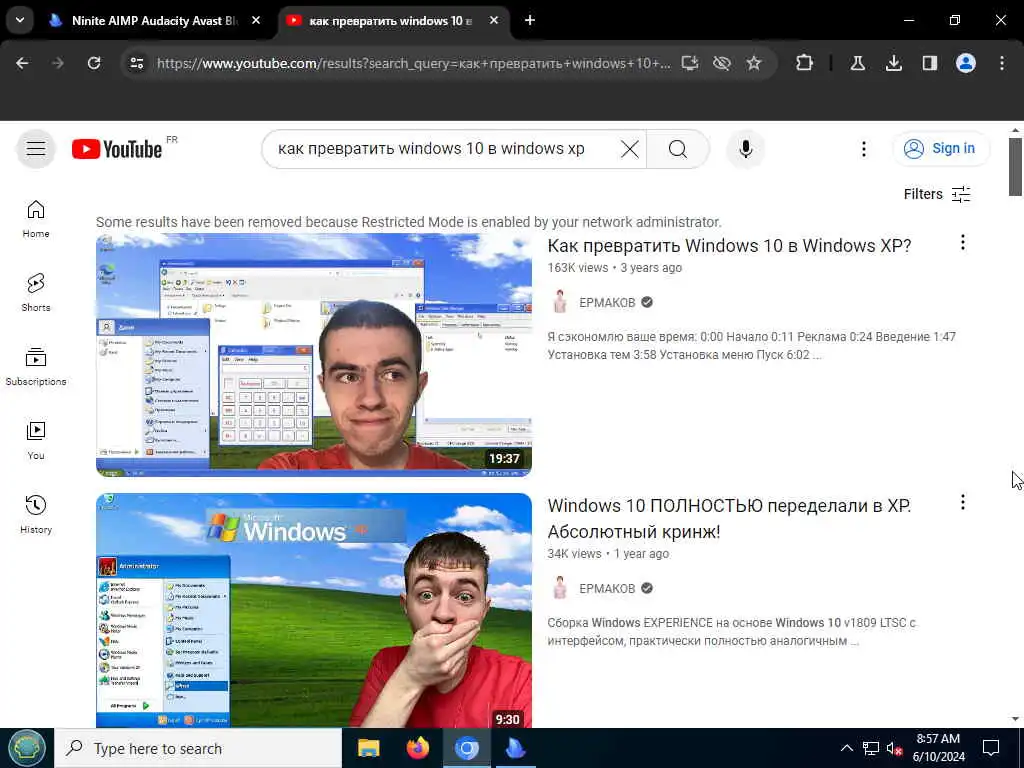Close the Ninite browser tab
The width and height of the screenshot is (1024, 768).
pos(256,20)
